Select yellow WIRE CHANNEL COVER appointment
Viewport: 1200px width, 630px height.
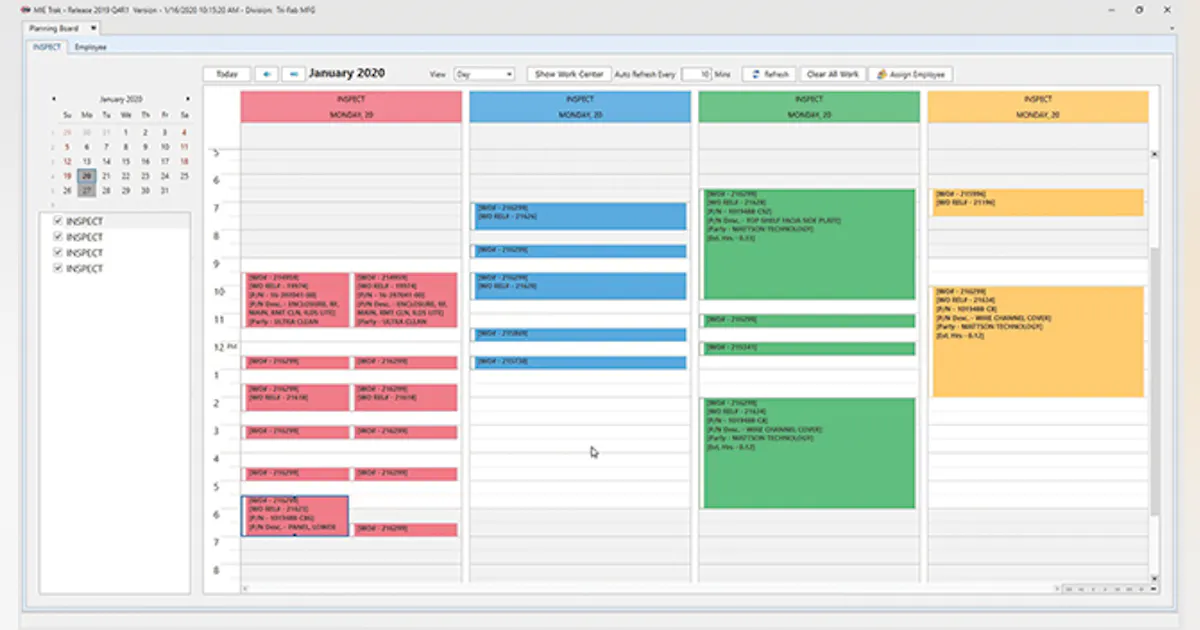coord(1038,341)
